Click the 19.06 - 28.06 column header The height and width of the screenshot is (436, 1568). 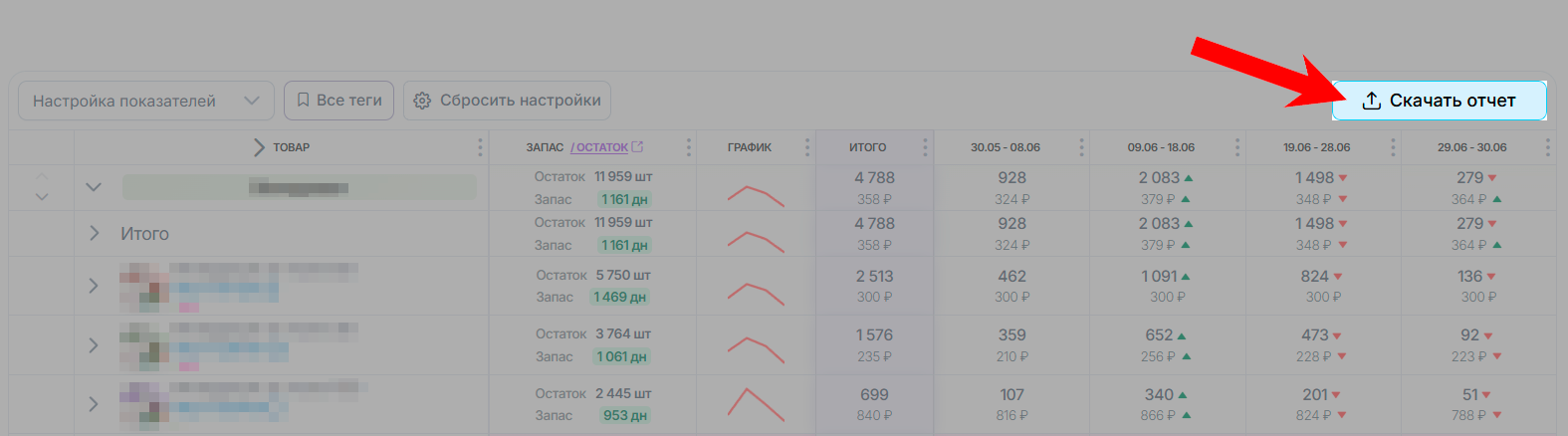(x=1316, y=147)
